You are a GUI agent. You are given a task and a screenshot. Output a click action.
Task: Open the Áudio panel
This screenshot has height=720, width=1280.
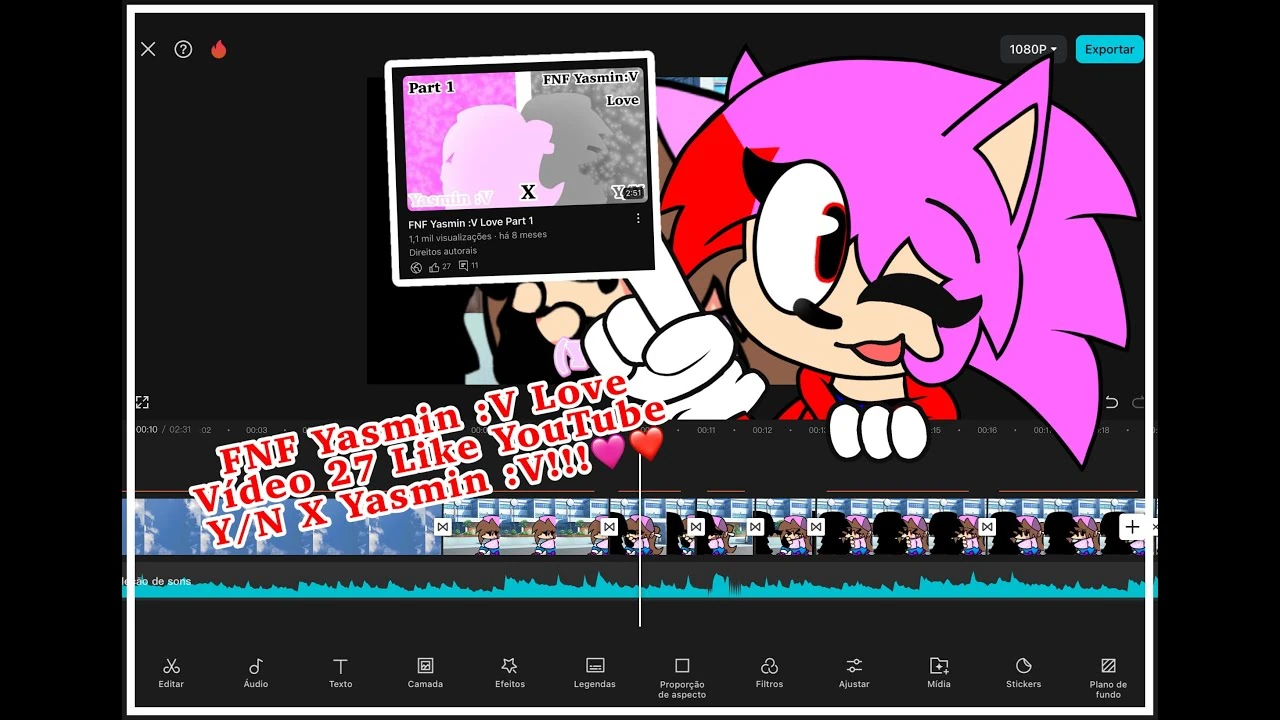coord(255,672)
